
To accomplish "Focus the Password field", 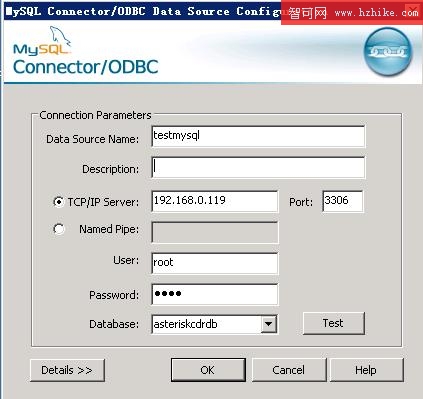I will pos(214,294).
